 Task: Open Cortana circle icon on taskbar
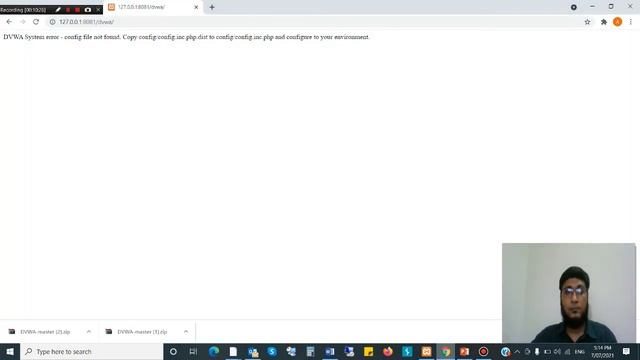click(173, 351)
